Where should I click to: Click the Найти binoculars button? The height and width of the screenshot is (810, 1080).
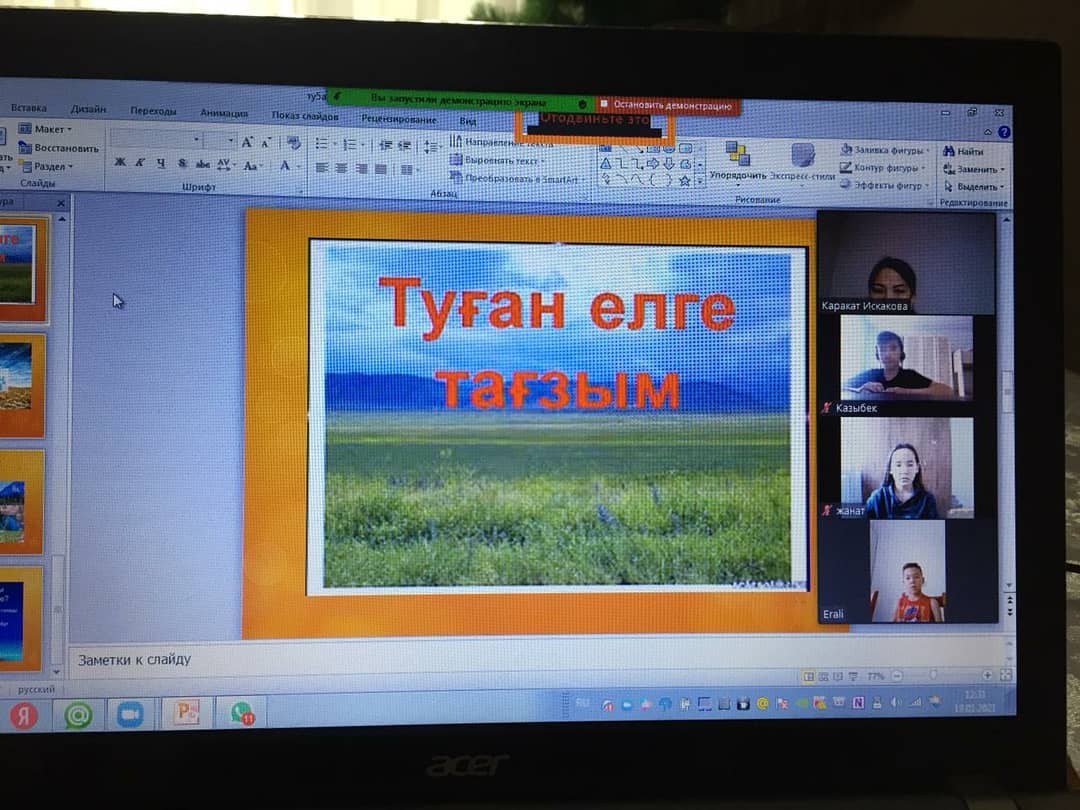(x=962, y=151)
